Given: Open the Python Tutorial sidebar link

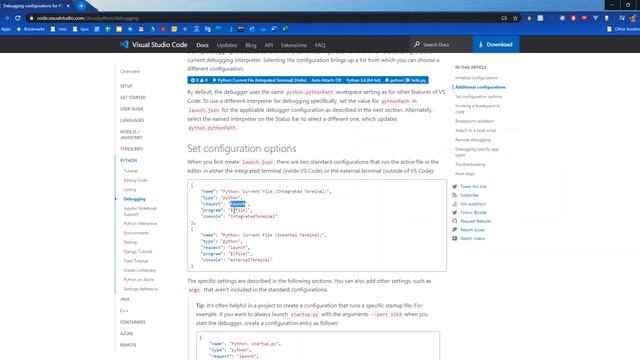Looking at the screenshot, I should (x=131, y=171).
